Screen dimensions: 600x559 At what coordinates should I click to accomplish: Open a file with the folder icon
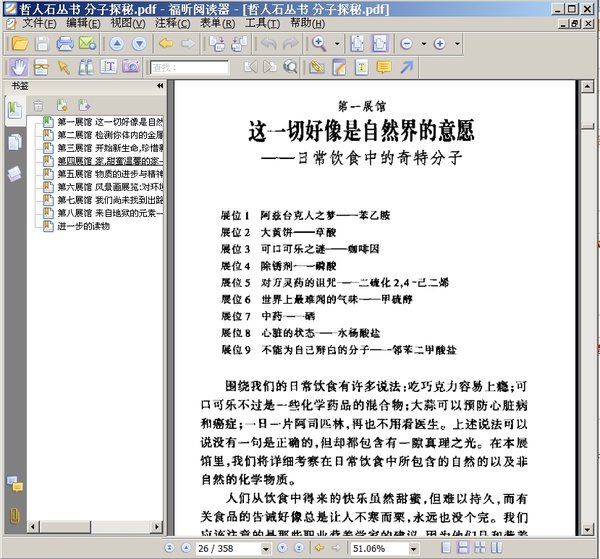[x=20, y=44]
